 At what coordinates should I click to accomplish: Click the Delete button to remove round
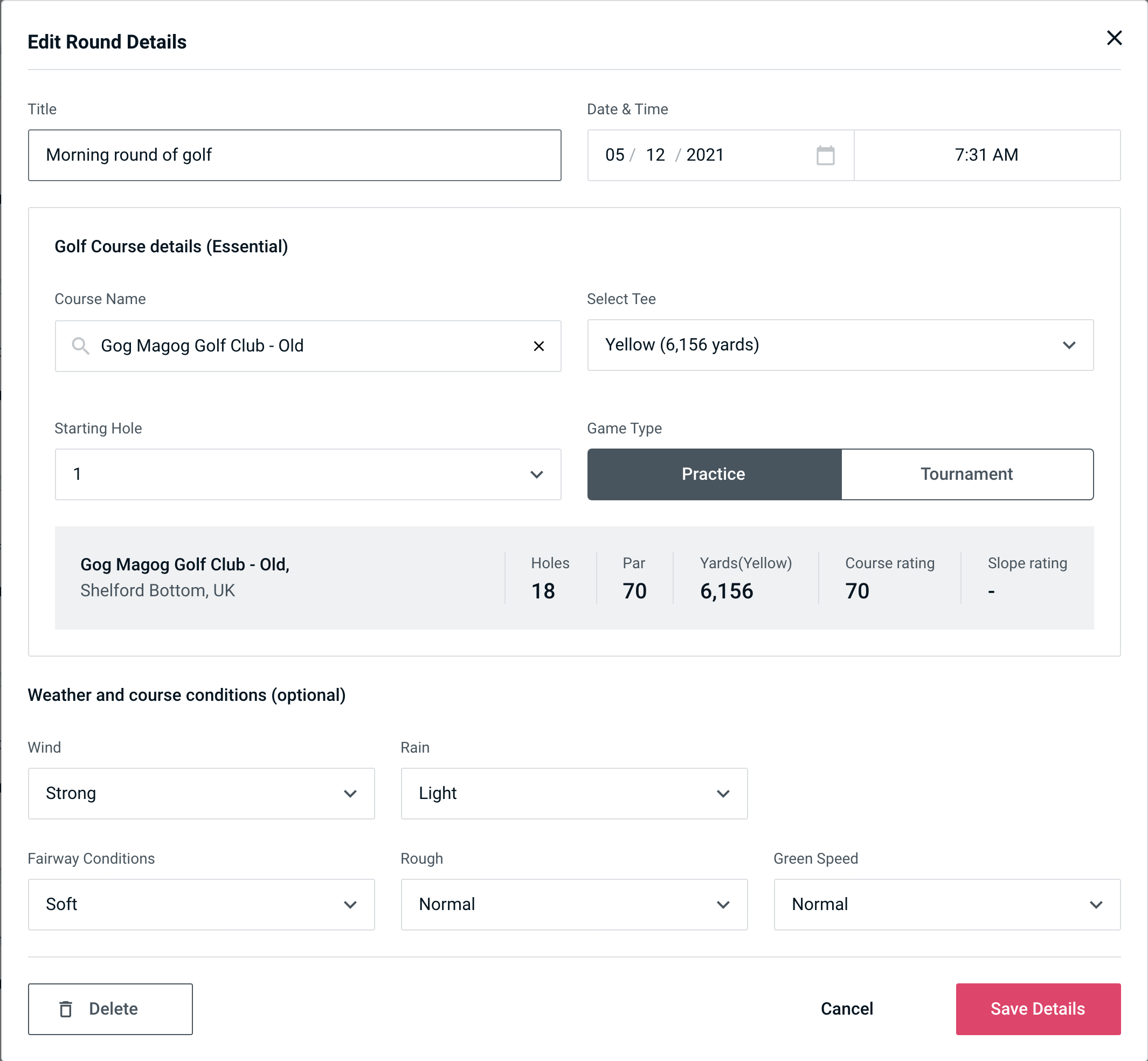(110, 1008)
